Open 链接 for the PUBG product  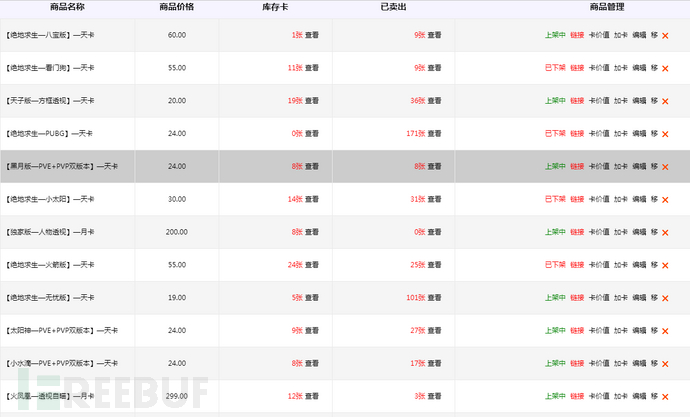point(577,133)
